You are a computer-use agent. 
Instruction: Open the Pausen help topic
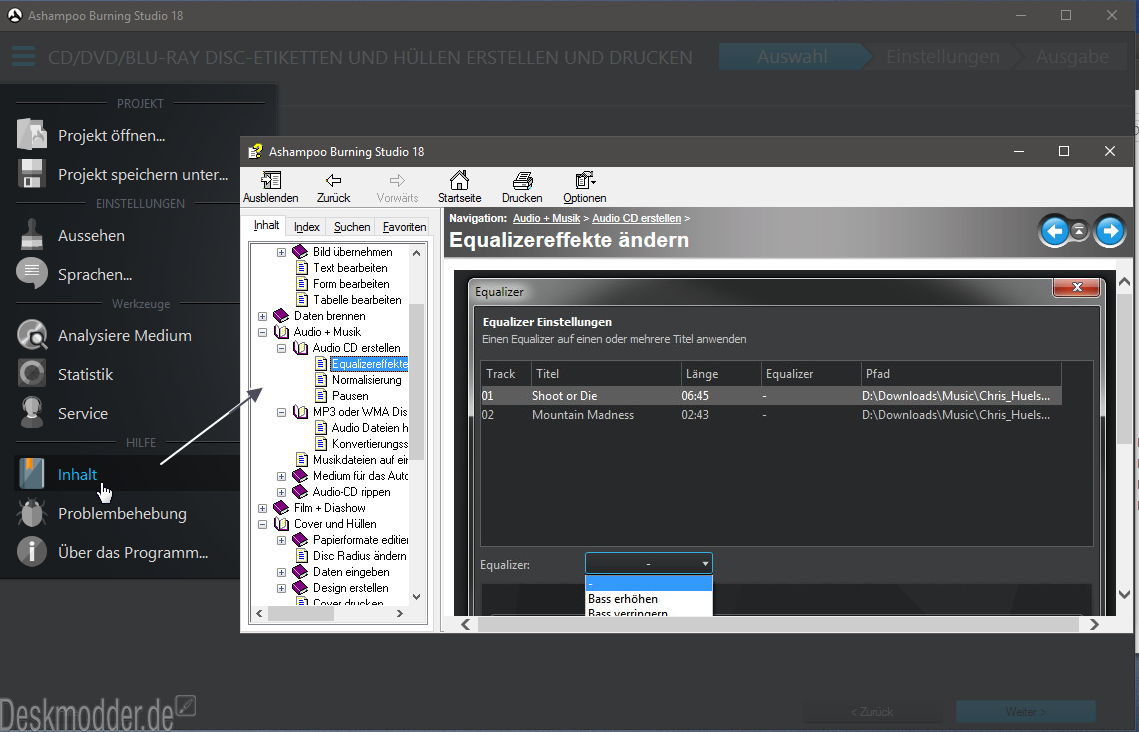click(350, 396)
